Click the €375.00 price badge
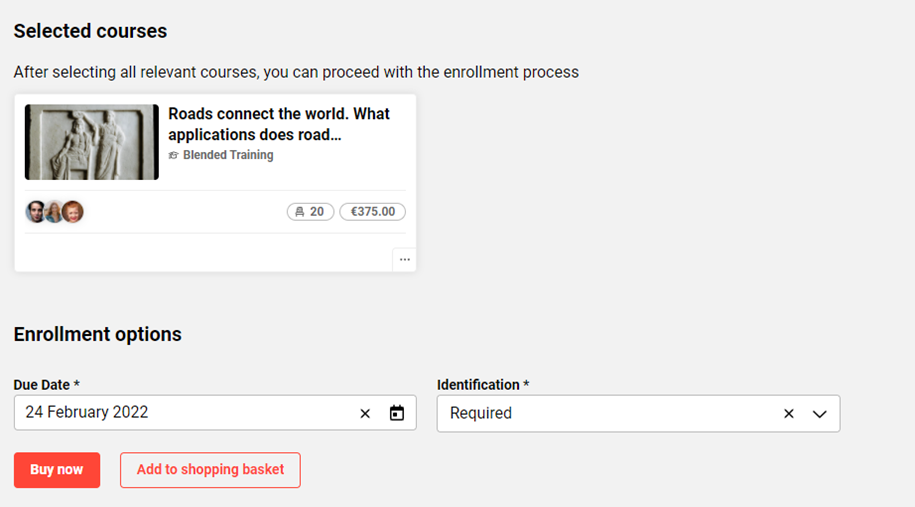Viewport: 915px width, 507px height. 372,212
